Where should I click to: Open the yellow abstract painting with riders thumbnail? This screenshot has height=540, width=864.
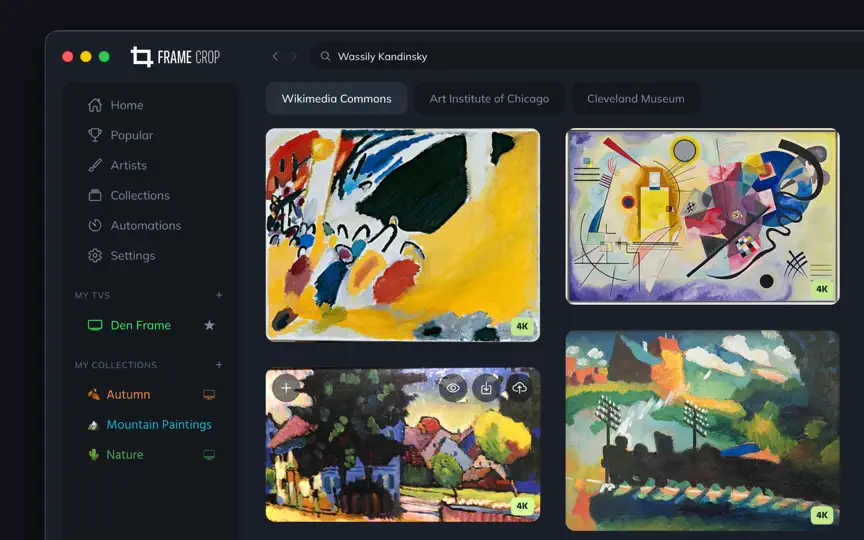[x=403, y=235]
